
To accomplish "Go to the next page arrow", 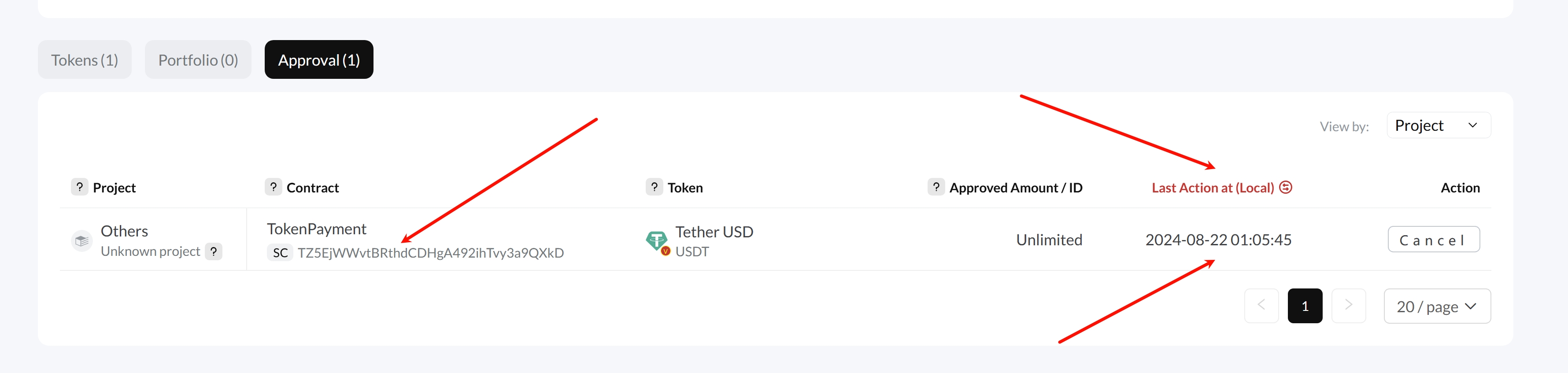I will [x=1348, y=306].
